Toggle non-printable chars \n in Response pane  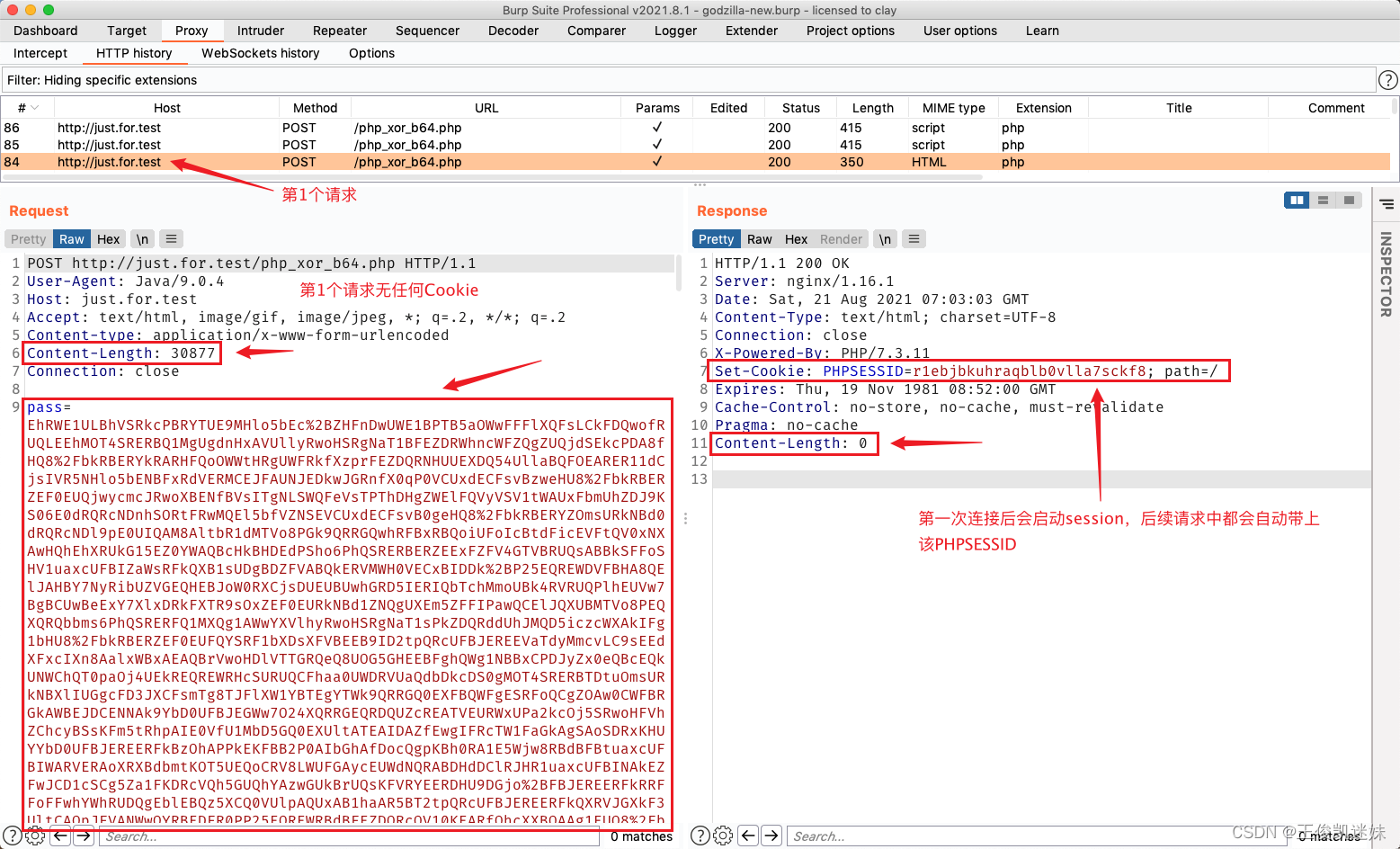click(x=885, y=239)
